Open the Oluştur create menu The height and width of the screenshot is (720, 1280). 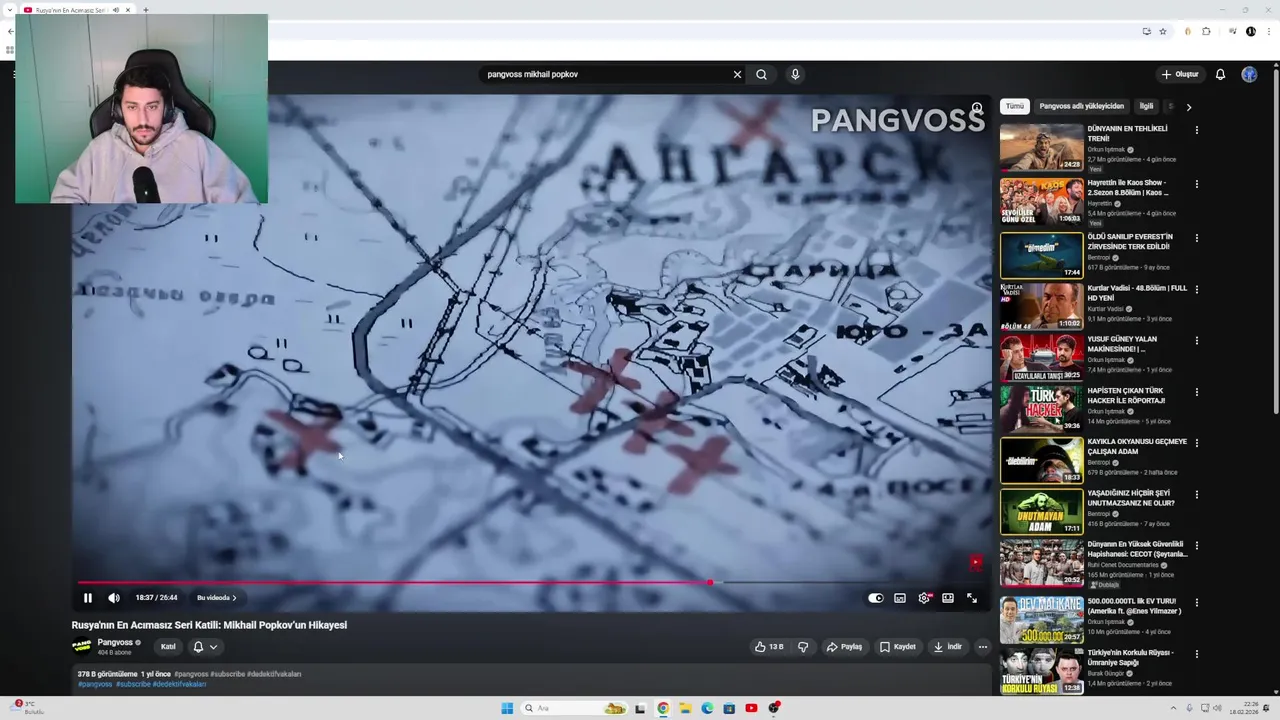1180,74
